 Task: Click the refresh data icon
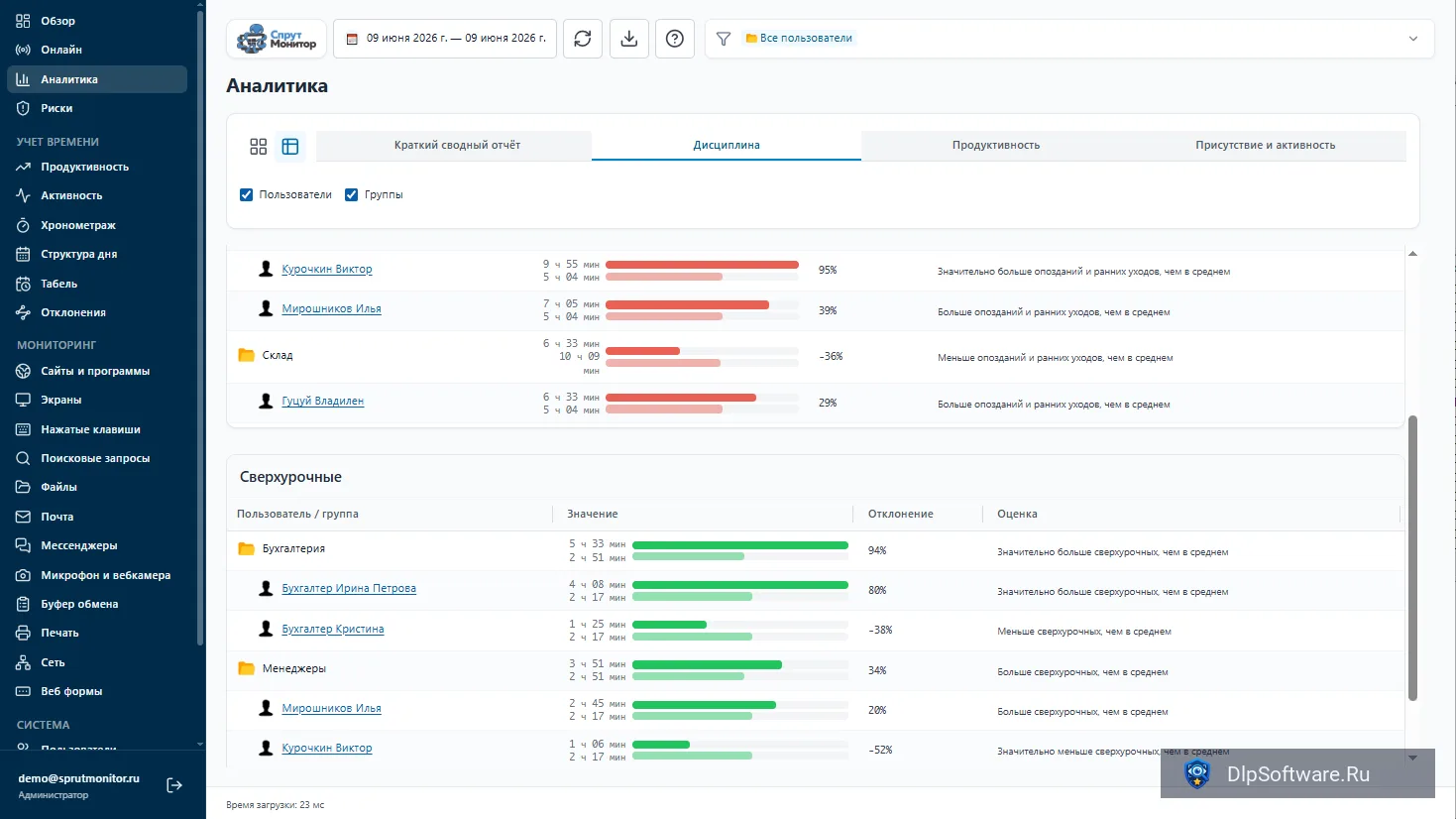[x=583, y=39]
